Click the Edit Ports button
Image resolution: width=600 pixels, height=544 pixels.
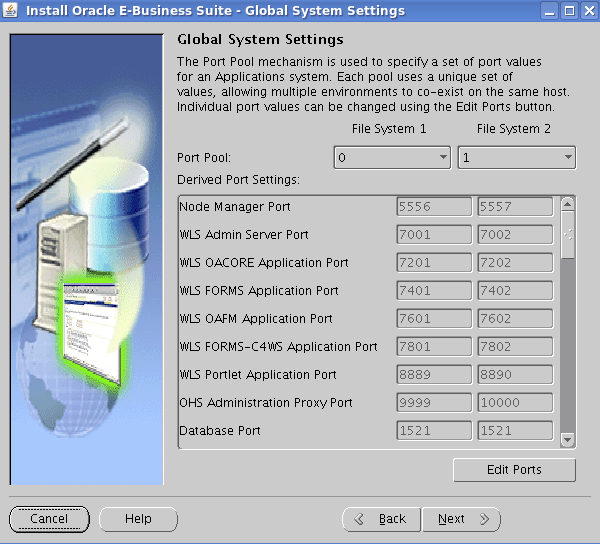pyautogui.click(x=514, y=470)
